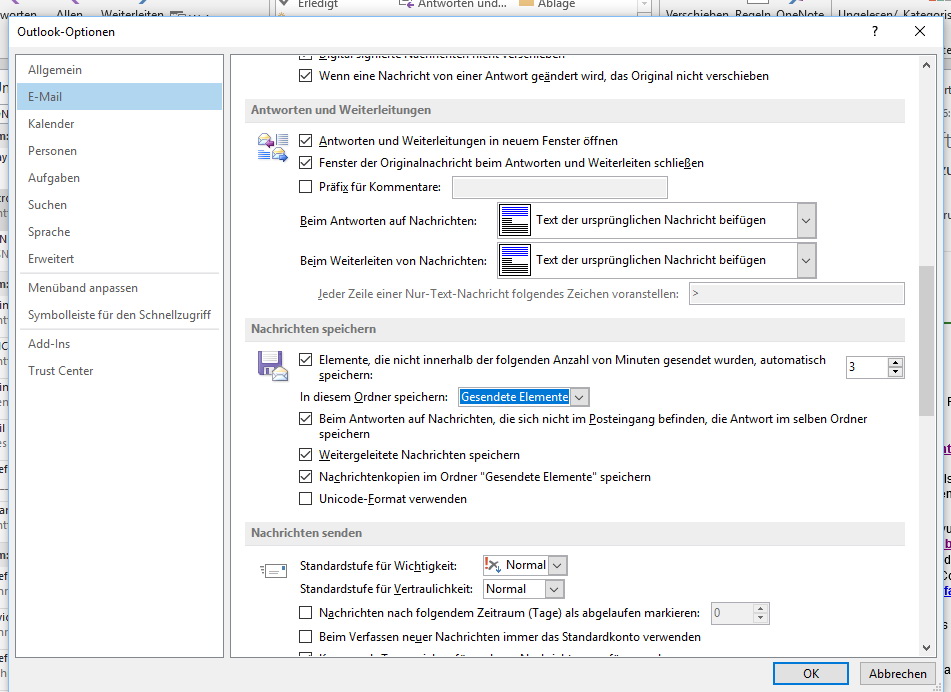This screenshot has width=951, height=692.
Task: Click the vertical scrollbar thumb in options pane
Action: pos(926,341)
